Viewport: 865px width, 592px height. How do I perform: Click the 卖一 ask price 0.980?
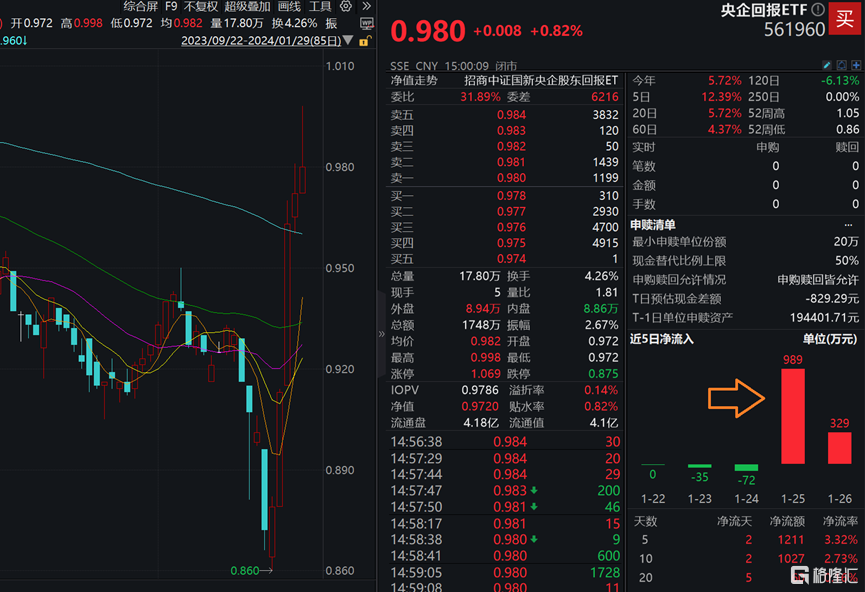[511, 178]
